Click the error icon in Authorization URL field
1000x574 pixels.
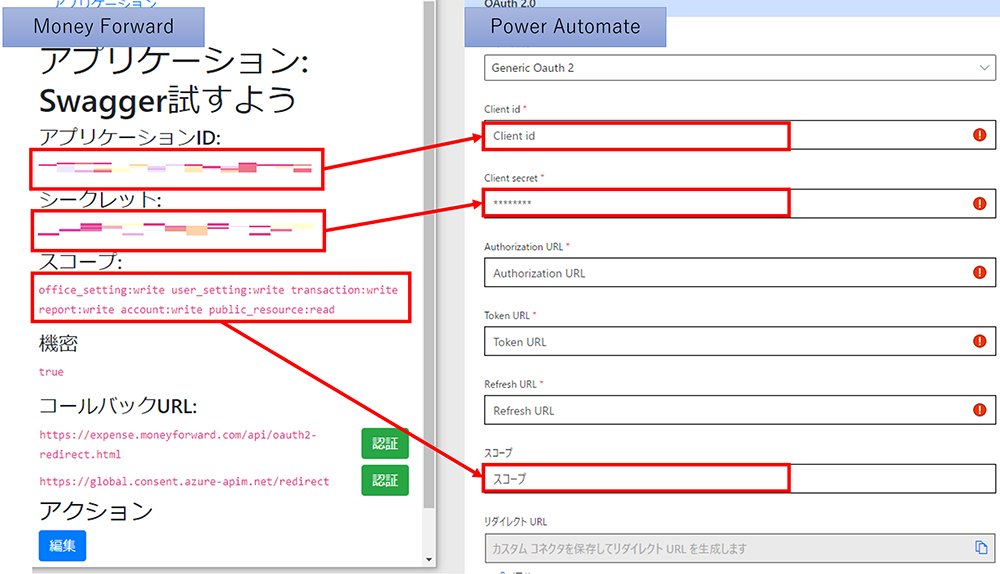(x=980, y=272)
